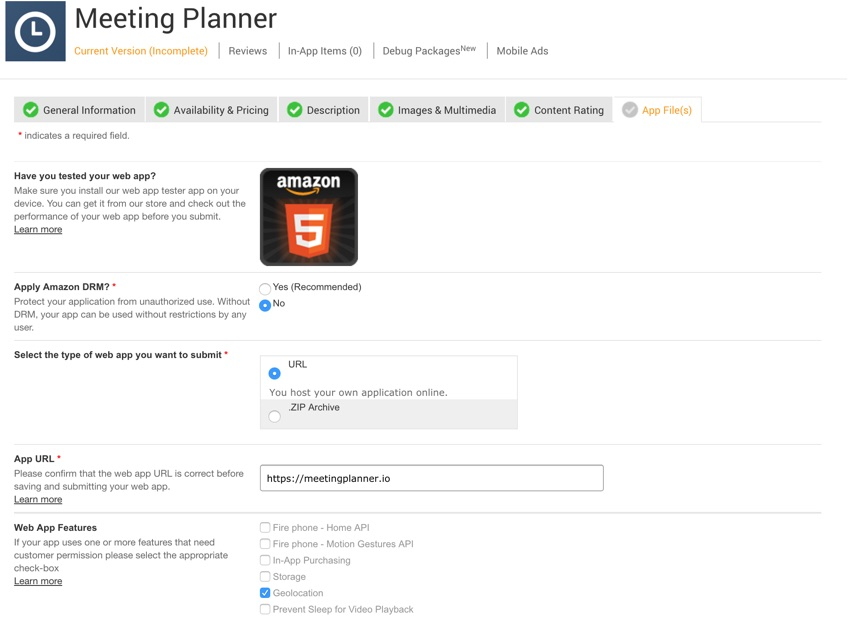Click 'You host your own application online.' text
This screenshot has height=618, width=850.
coord(358,392)
